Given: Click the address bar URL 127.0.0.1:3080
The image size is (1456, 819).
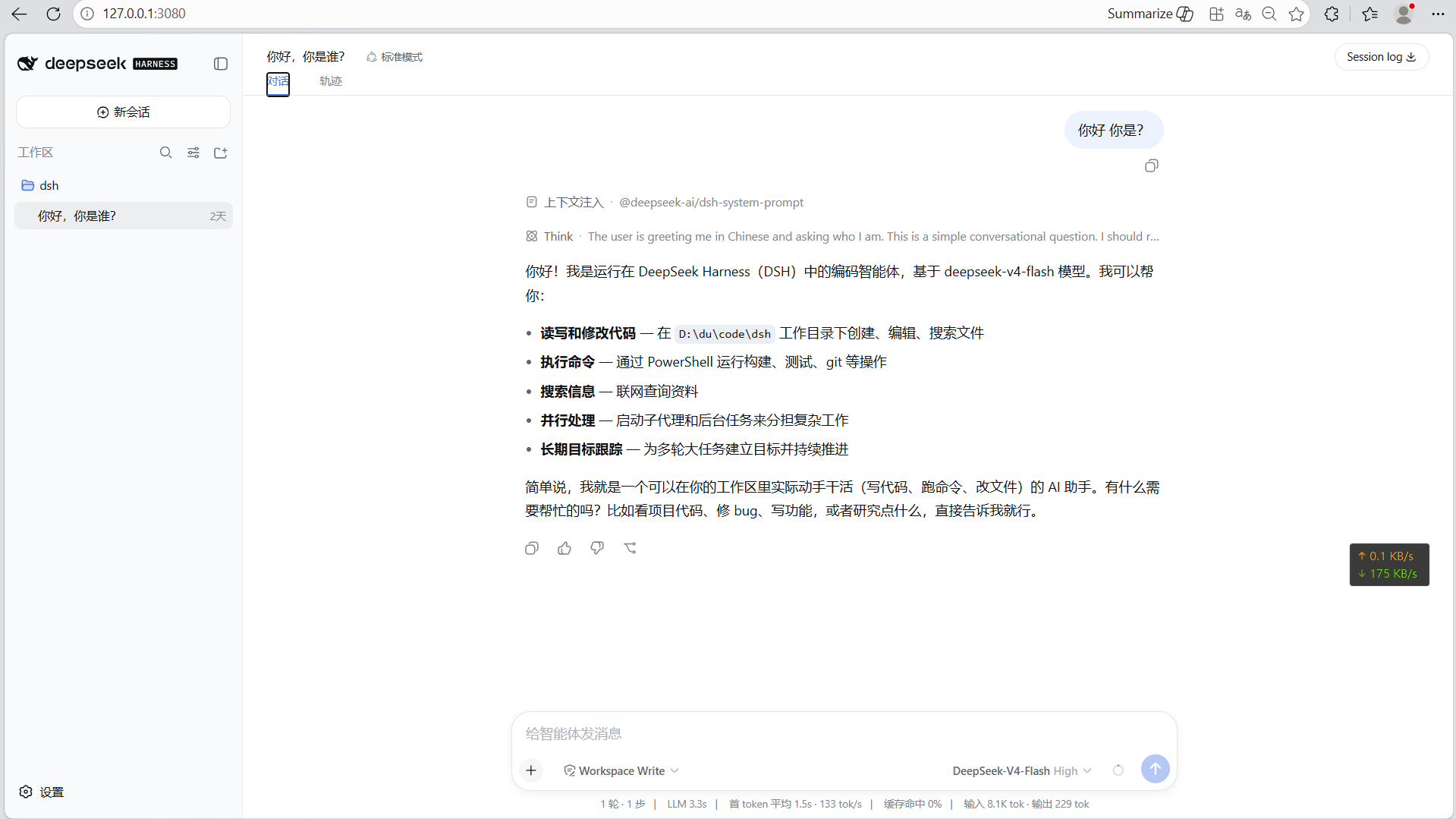Looking at the screenshot, I should (144, 14).
